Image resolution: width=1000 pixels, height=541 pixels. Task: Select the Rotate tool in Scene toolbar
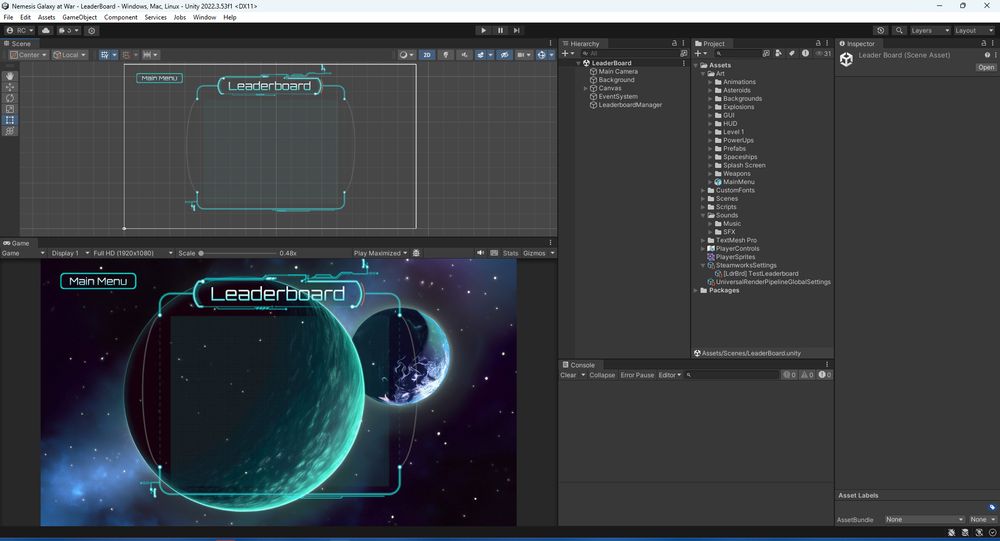[x=10, y=98]
